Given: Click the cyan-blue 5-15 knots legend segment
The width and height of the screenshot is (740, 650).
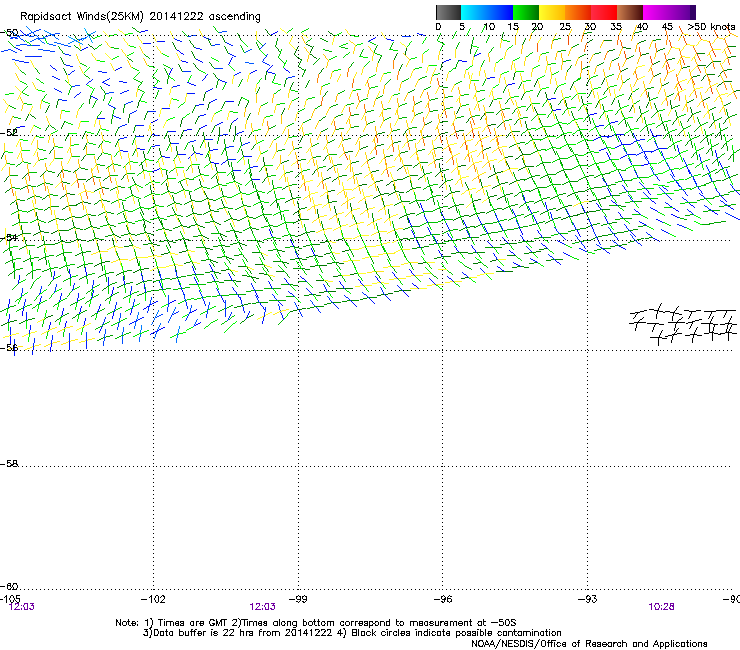Looking at the screenshot, I should click(x=487, y=12).
